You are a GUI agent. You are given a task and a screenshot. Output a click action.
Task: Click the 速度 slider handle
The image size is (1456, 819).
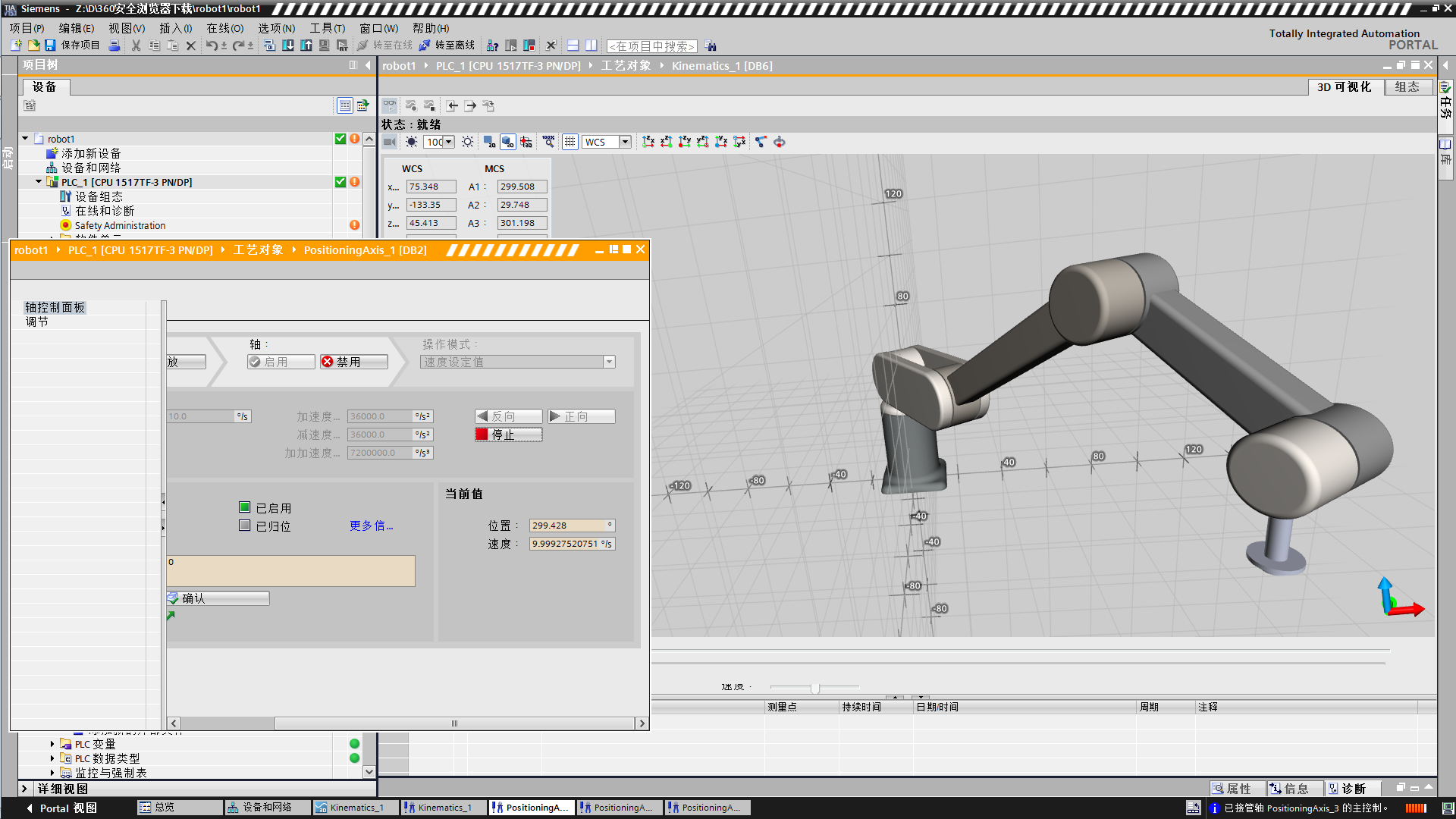pos(814,688)
